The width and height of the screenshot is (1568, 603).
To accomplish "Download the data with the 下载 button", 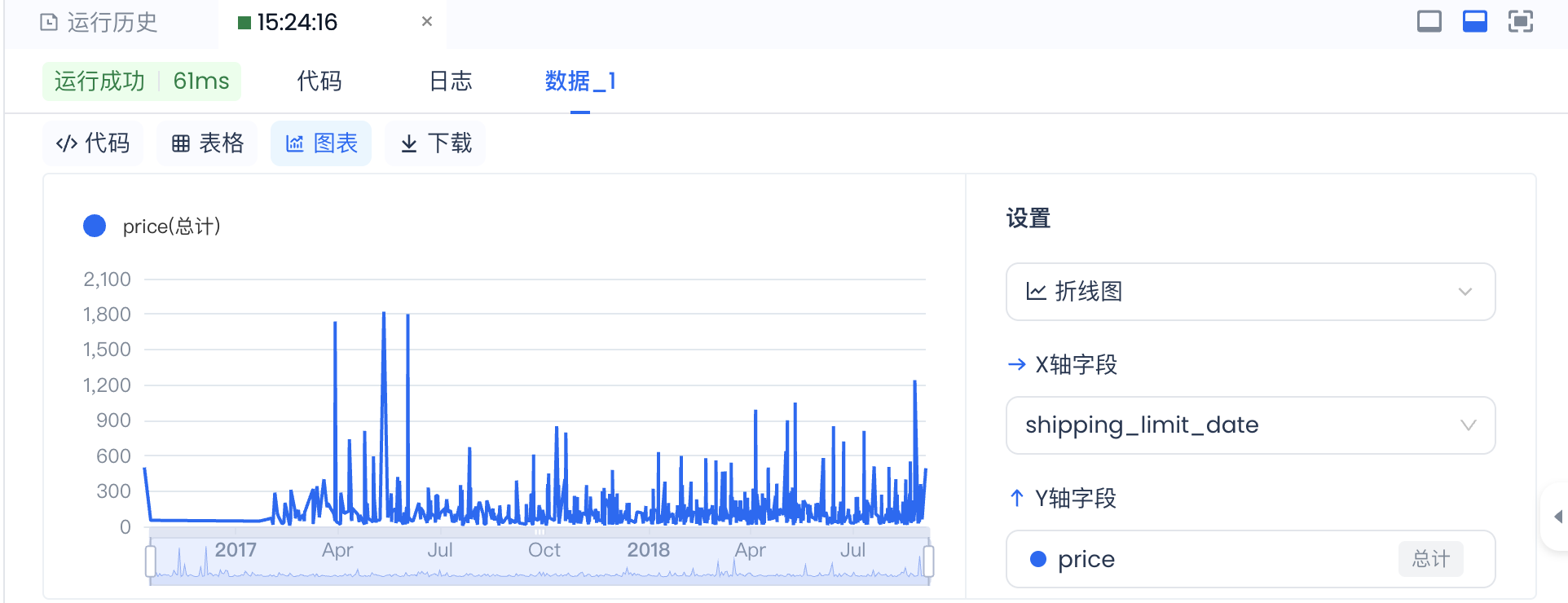I will pyautogui.click(x=435, y=143).
